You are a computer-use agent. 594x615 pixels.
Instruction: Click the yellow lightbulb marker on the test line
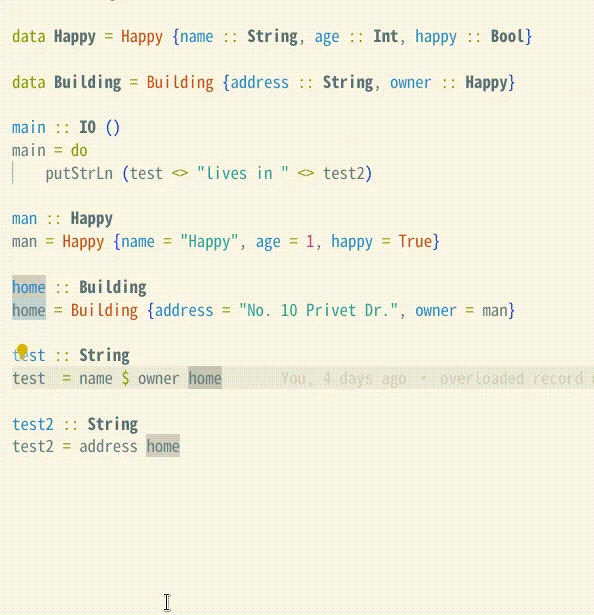point(22,349)
